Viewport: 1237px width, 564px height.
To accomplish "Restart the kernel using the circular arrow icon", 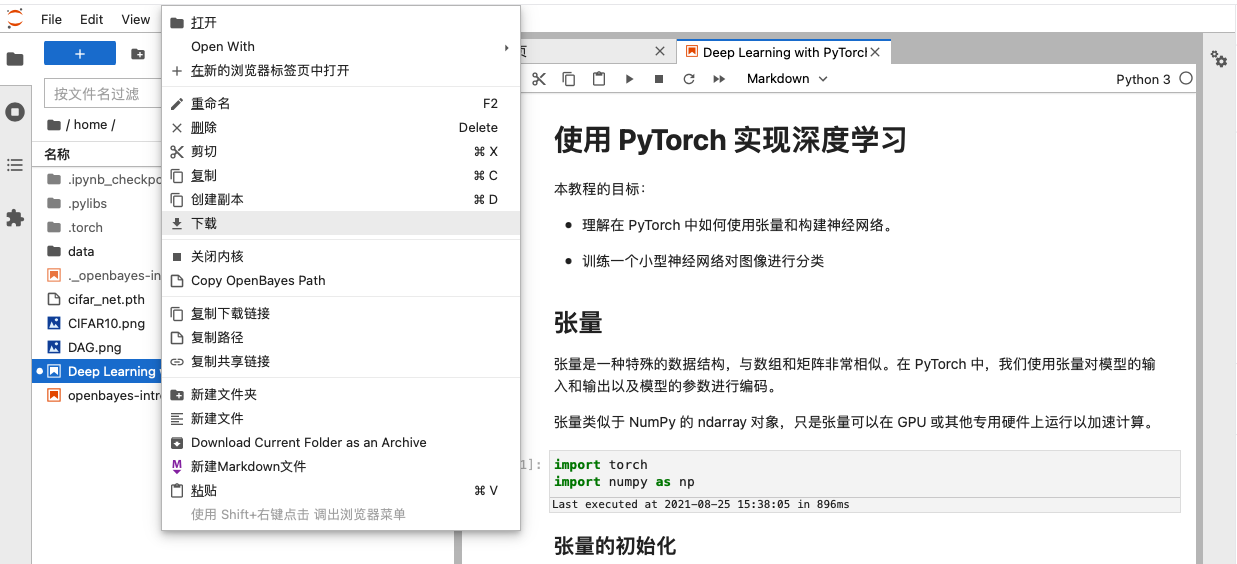I will pos(689,79).
